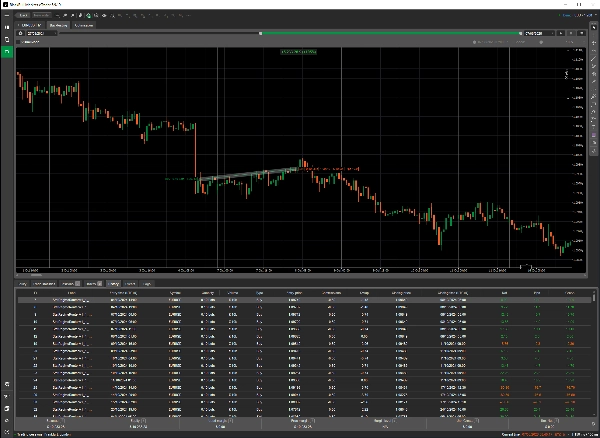Open the Logs tab in bottom panel

147,283
